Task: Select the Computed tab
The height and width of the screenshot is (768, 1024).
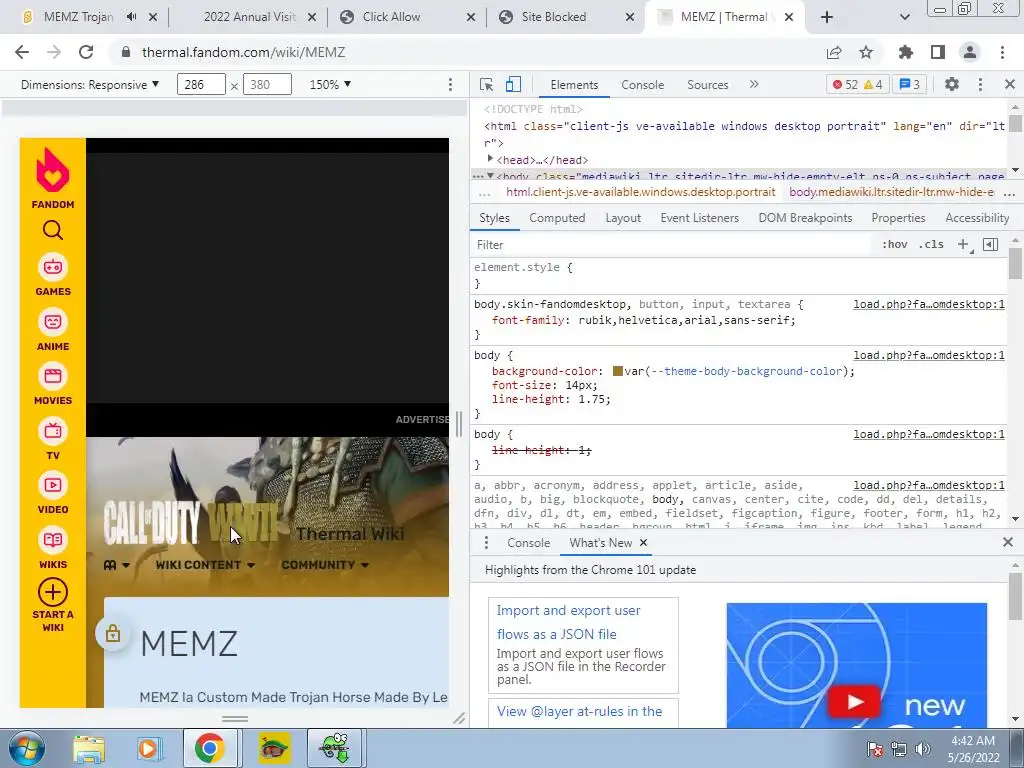Action: [x=557, y=218]
